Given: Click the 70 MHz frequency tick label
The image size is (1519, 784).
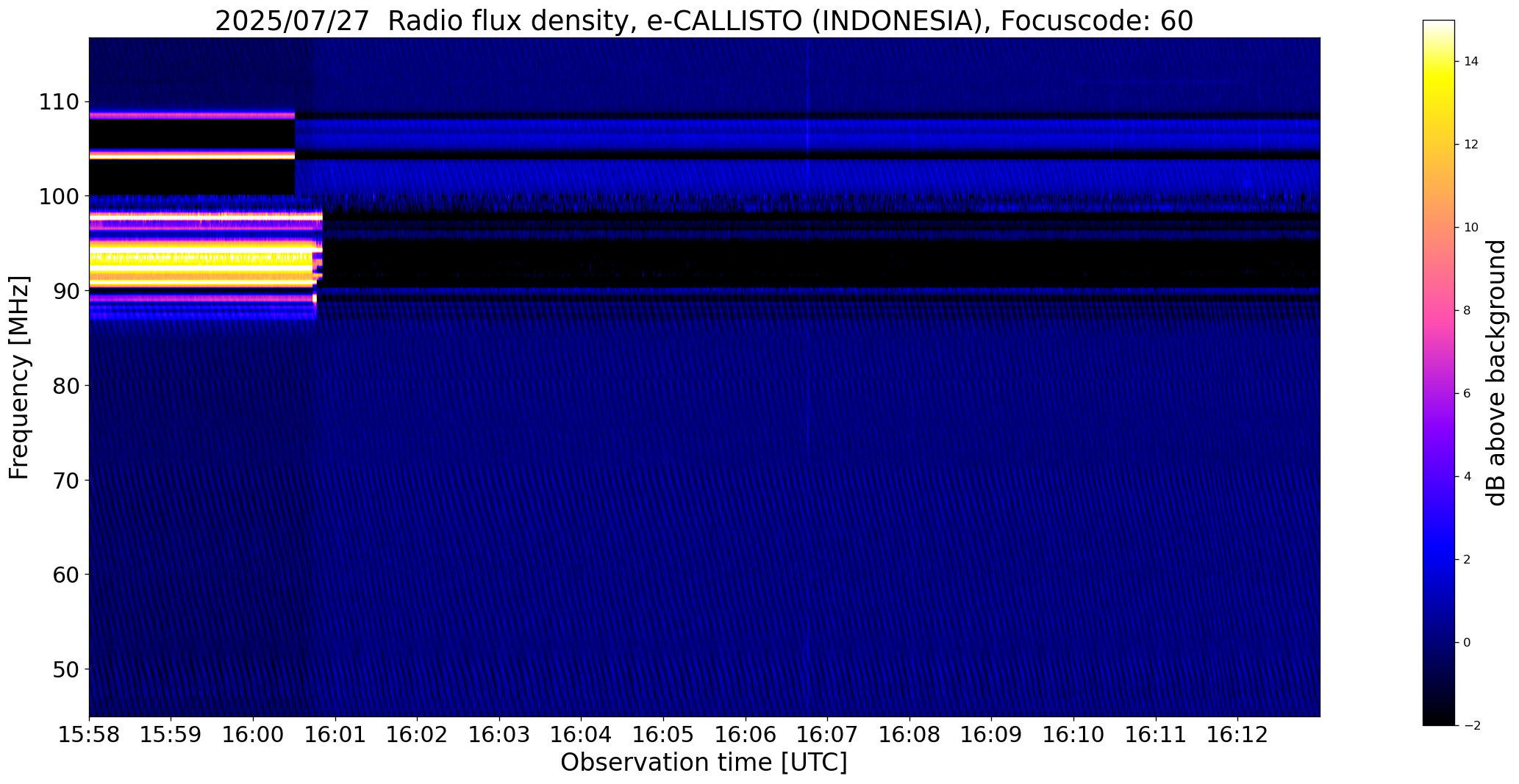Looking at the screenshot, I should pos(66,481).
